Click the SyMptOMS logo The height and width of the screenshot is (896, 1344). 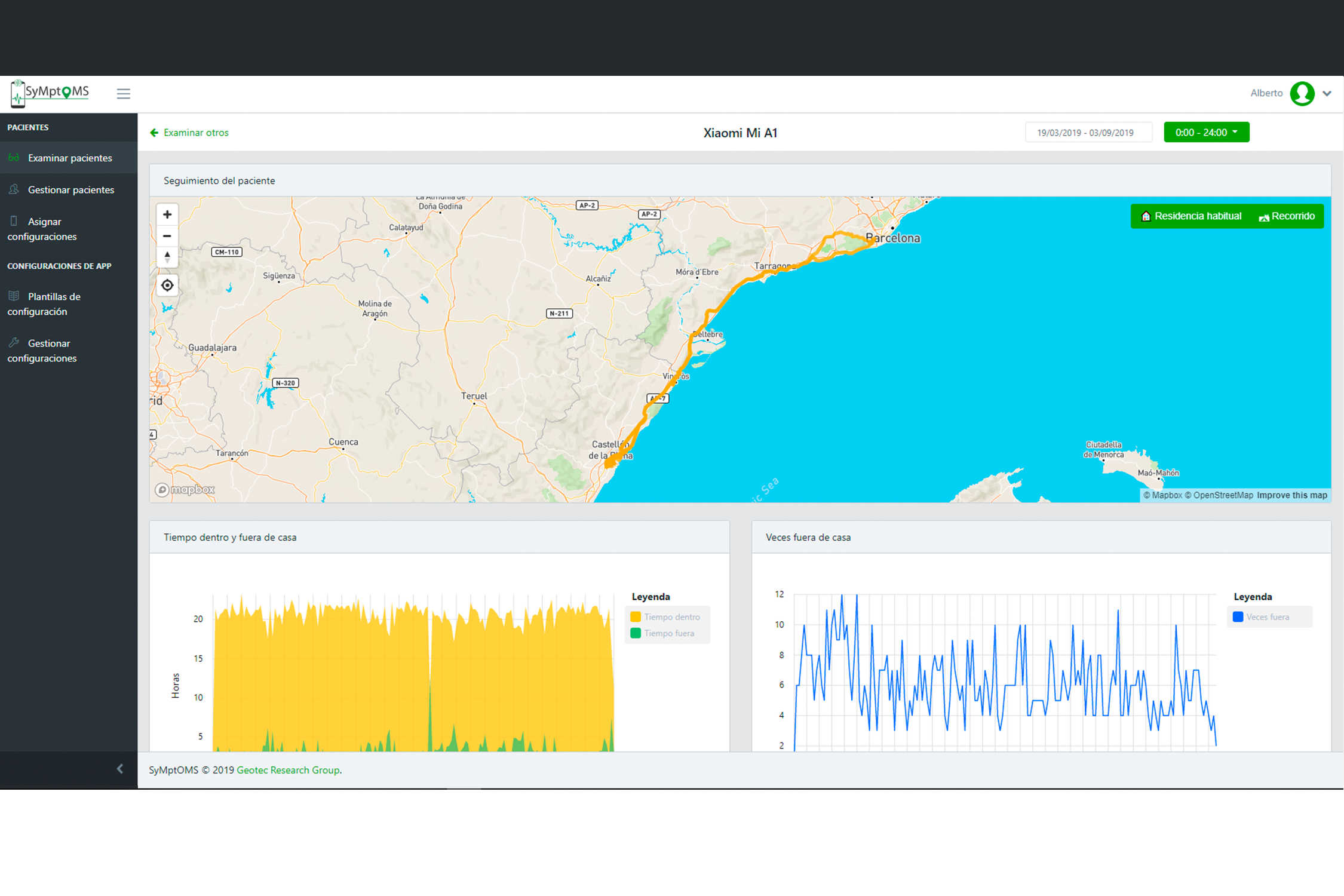(50, 93)
